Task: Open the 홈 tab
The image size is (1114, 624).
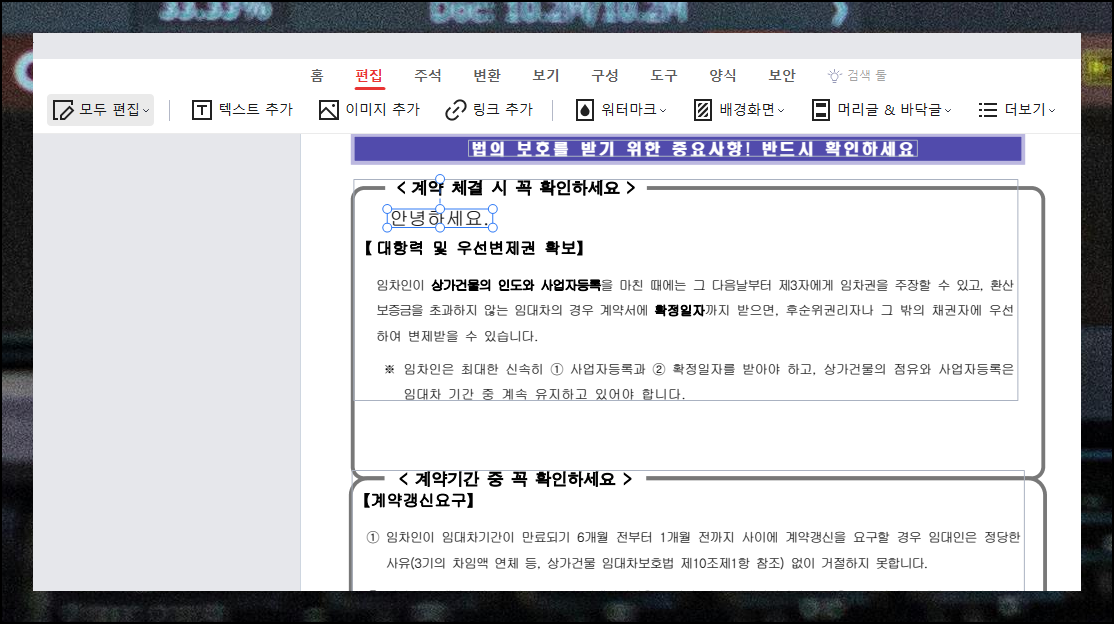Action: click(317, 75)
